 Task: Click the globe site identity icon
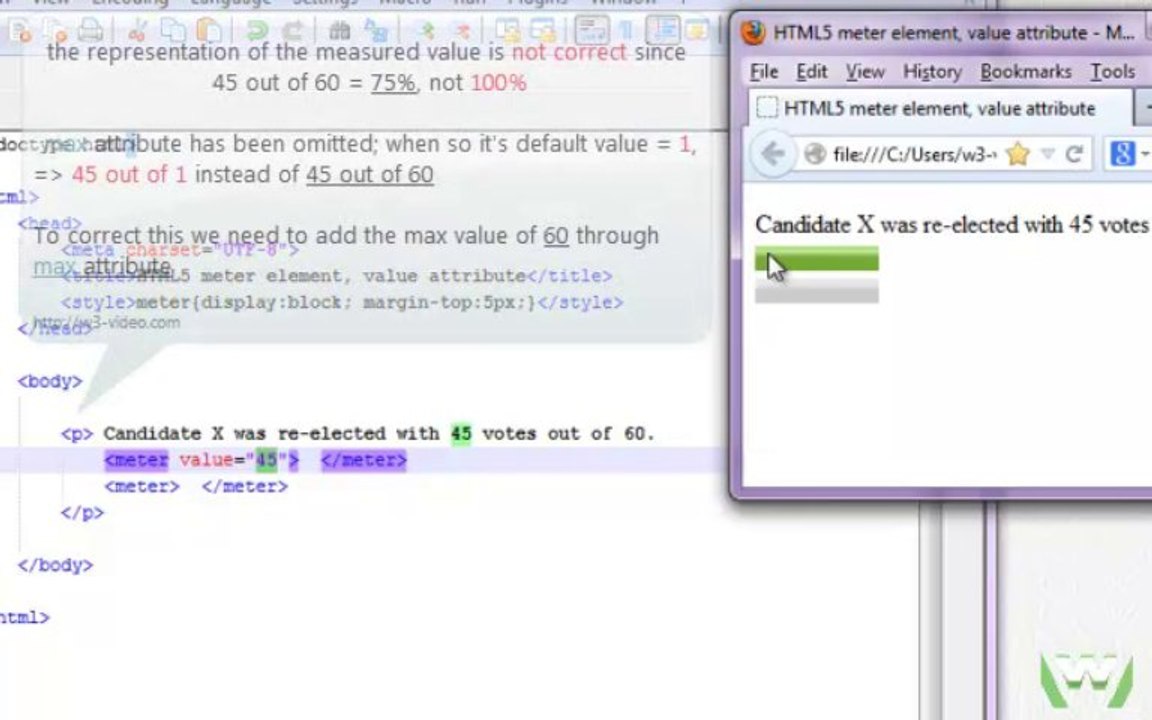(815, 154)
